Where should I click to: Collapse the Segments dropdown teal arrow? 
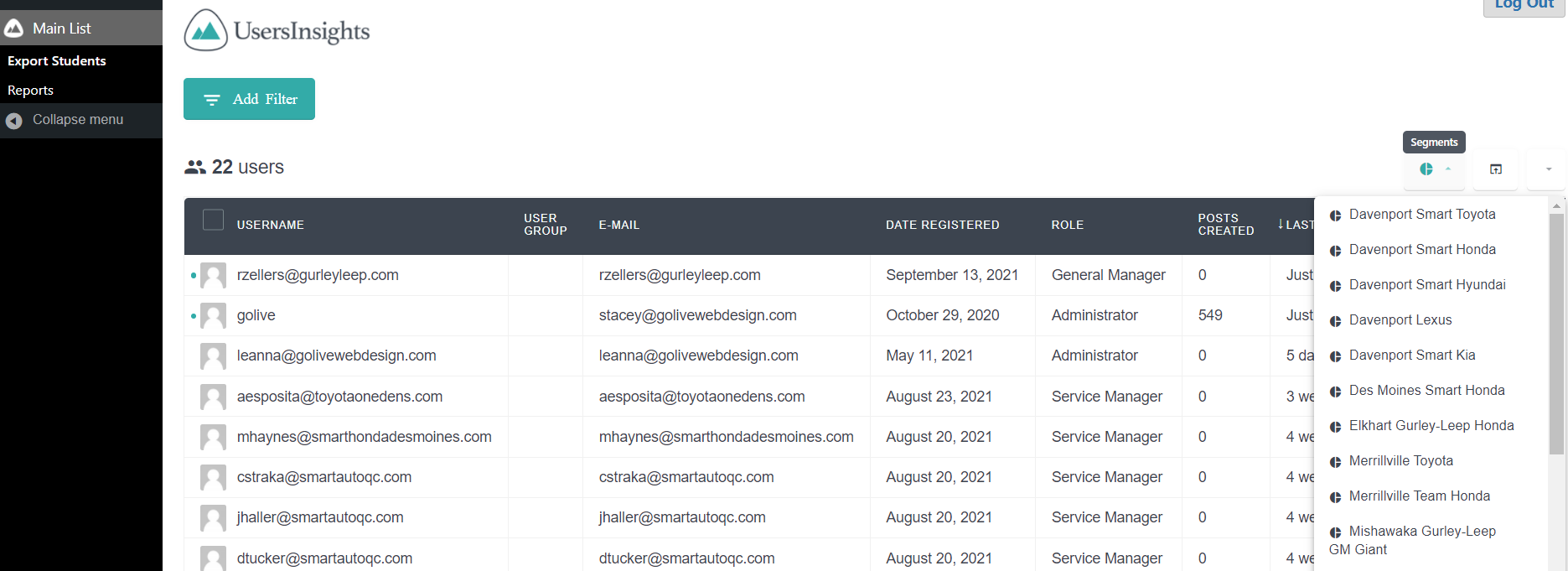tap(1448, 169)
